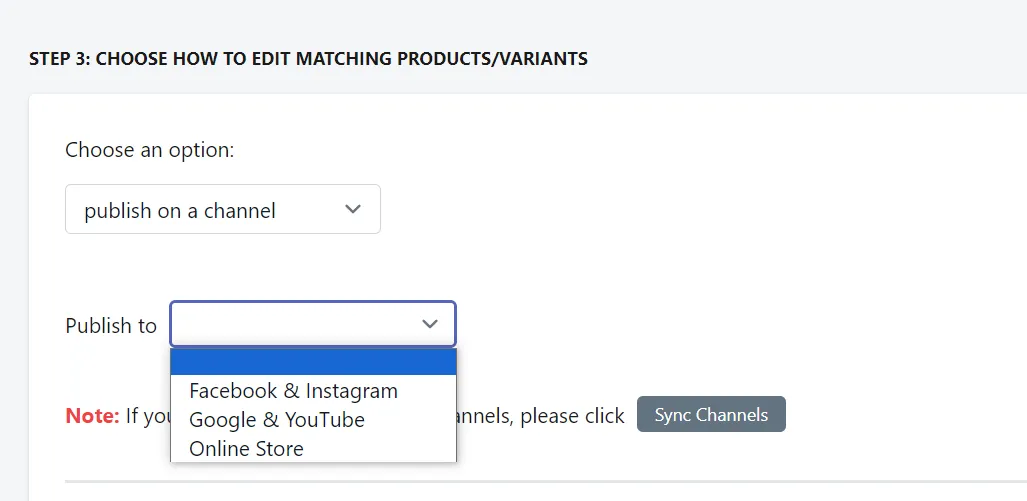The image size is (1027, 501).
Task: Click 'MATCHING PRODUCTS/VARIANTS' in the heading
Action: click(x=442, y=59)
